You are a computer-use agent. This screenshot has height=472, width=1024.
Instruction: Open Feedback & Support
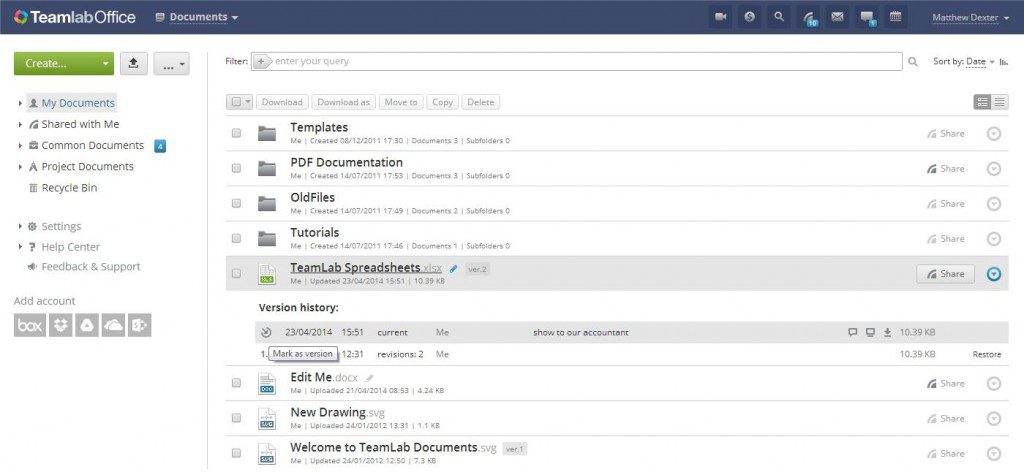tap(91, 266)
